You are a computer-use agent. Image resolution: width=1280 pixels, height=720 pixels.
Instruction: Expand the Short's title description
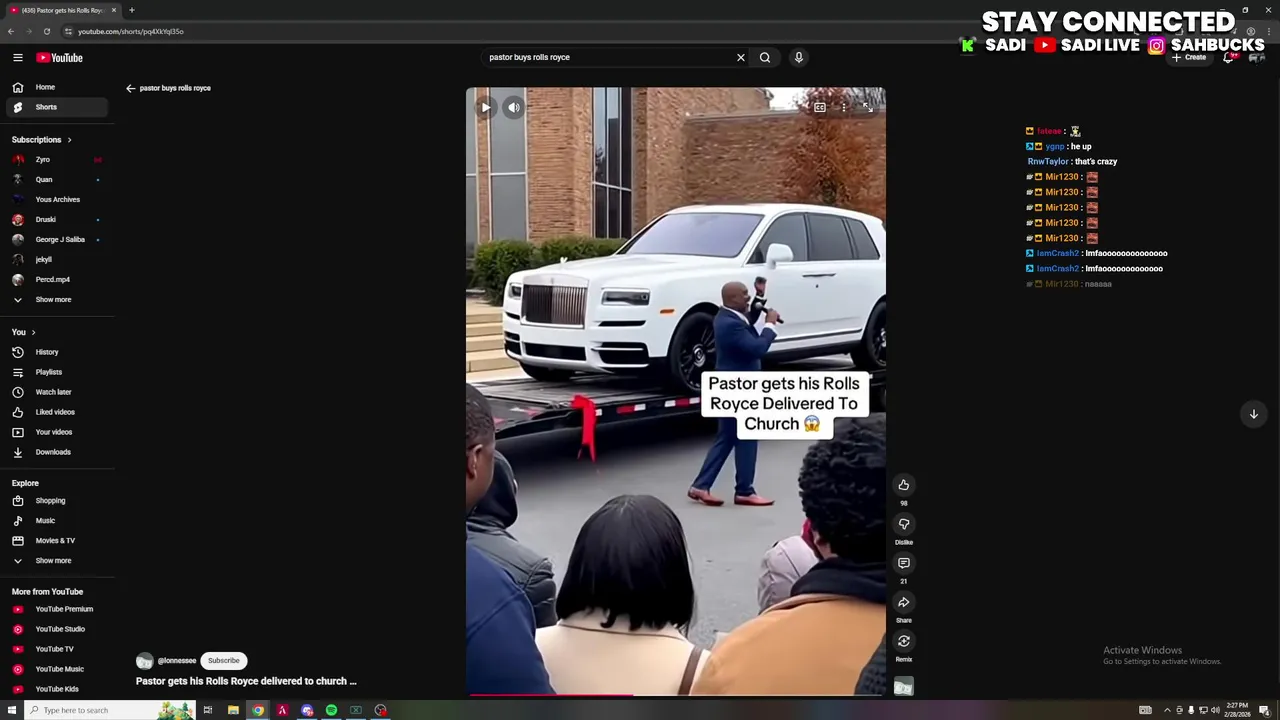pos(246,681)
